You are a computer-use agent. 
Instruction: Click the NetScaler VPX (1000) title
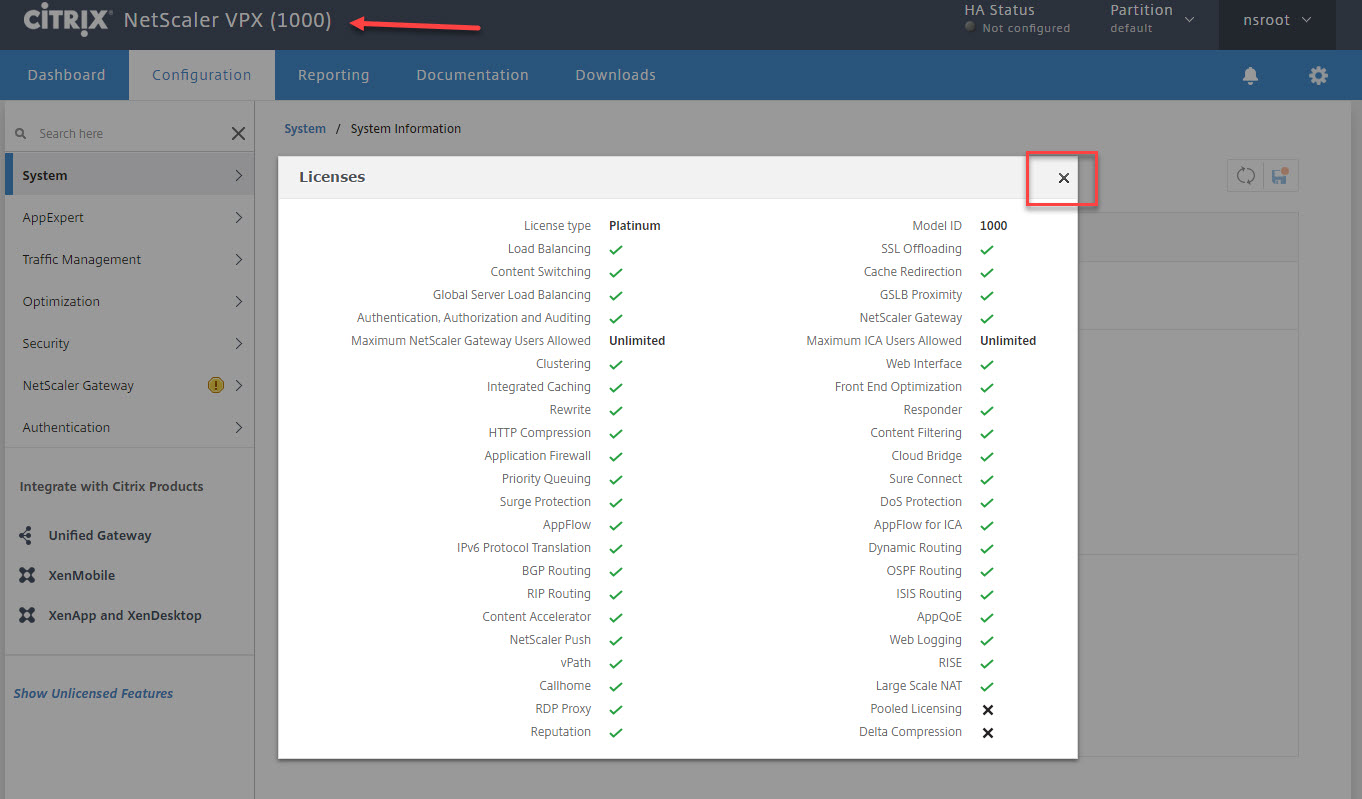(228, 20)
